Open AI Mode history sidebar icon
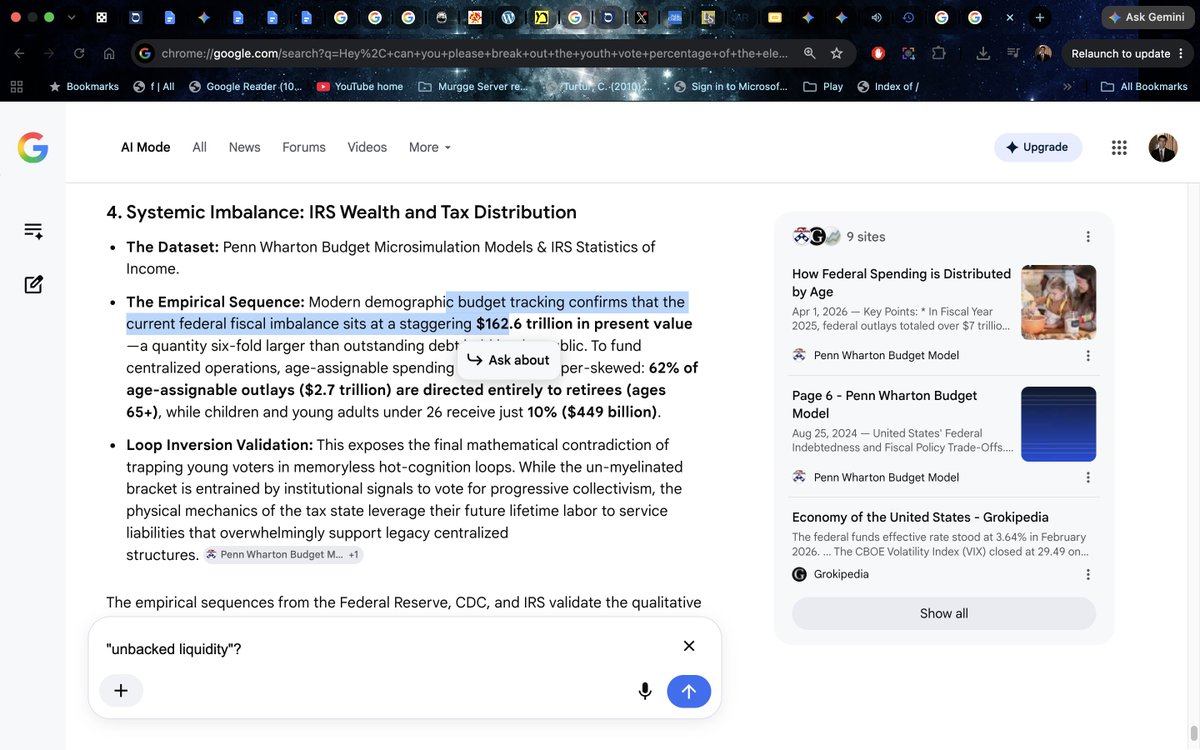This screenshot has width=1200, height=750. click(33, 231)
